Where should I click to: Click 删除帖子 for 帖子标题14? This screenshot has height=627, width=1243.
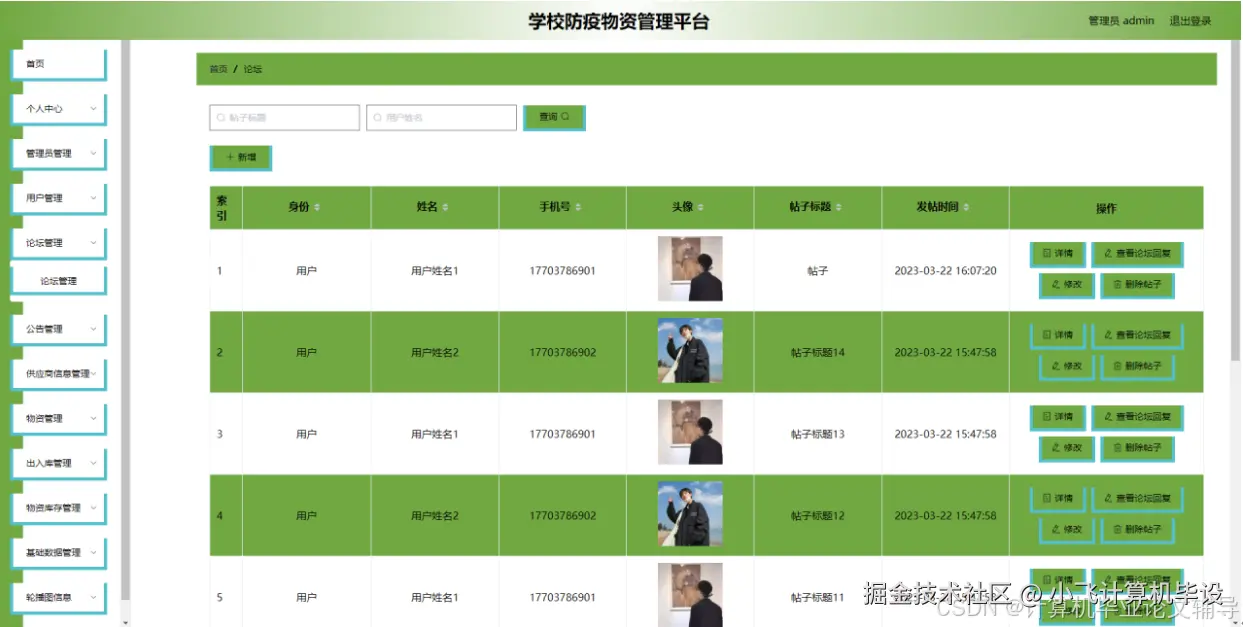point(1138,367)
